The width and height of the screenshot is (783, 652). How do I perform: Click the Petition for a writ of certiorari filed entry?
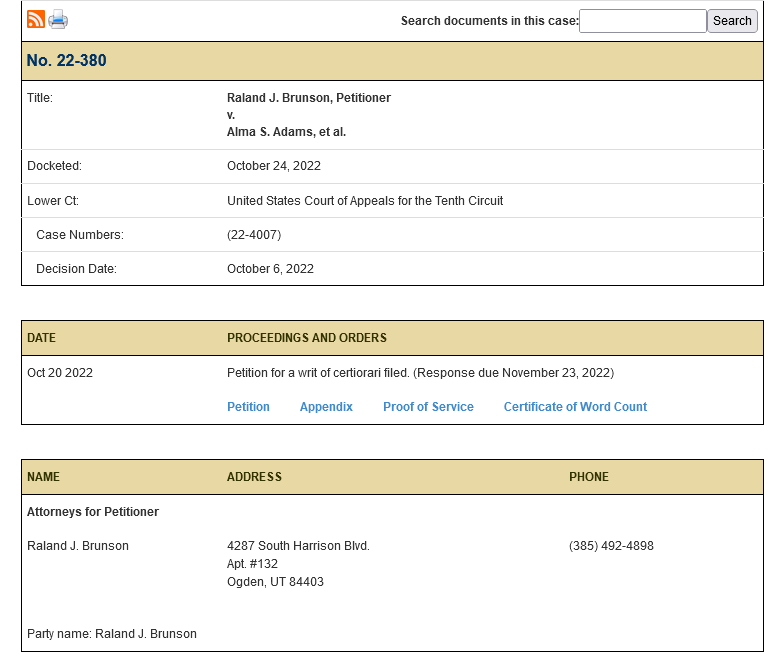(x=420, y=373)
